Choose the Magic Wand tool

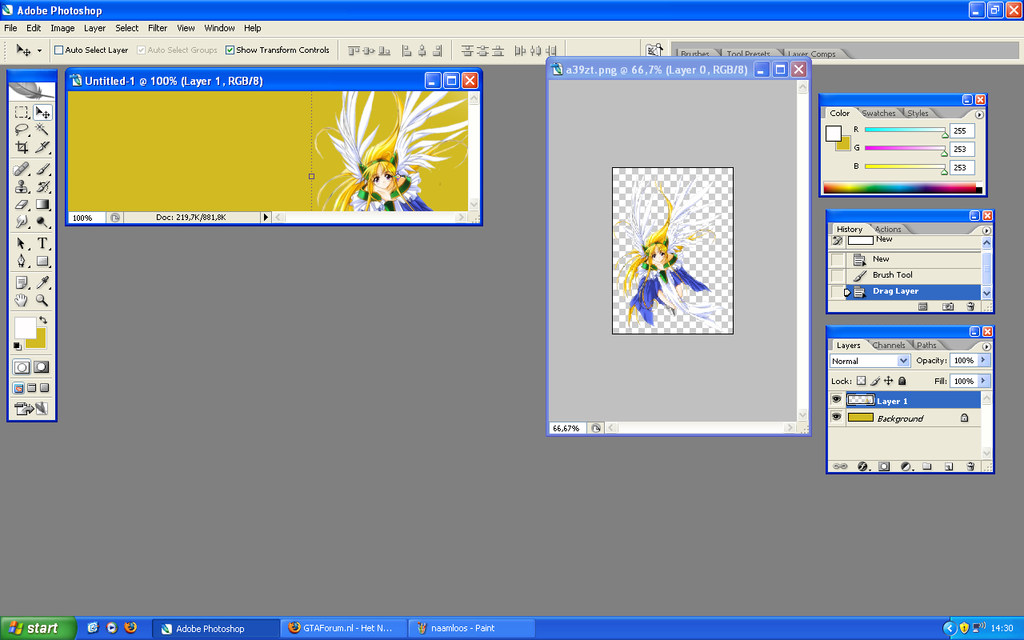[x=42, y=129]
